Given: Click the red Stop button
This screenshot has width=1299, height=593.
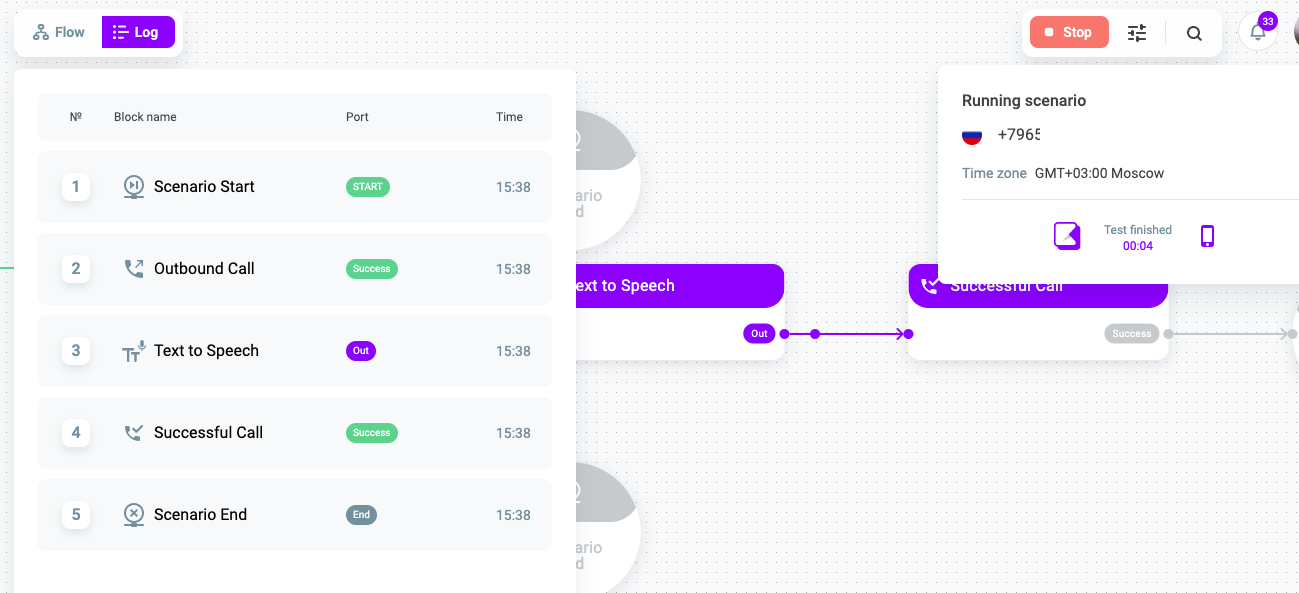Looking at the screenshot, I should pos(1069,32).
